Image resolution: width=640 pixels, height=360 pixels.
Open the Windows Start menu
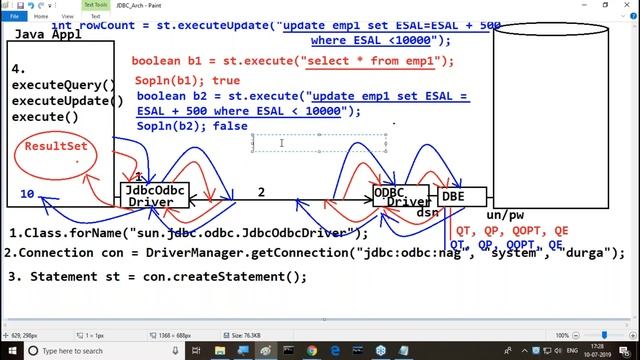[12, 351]
